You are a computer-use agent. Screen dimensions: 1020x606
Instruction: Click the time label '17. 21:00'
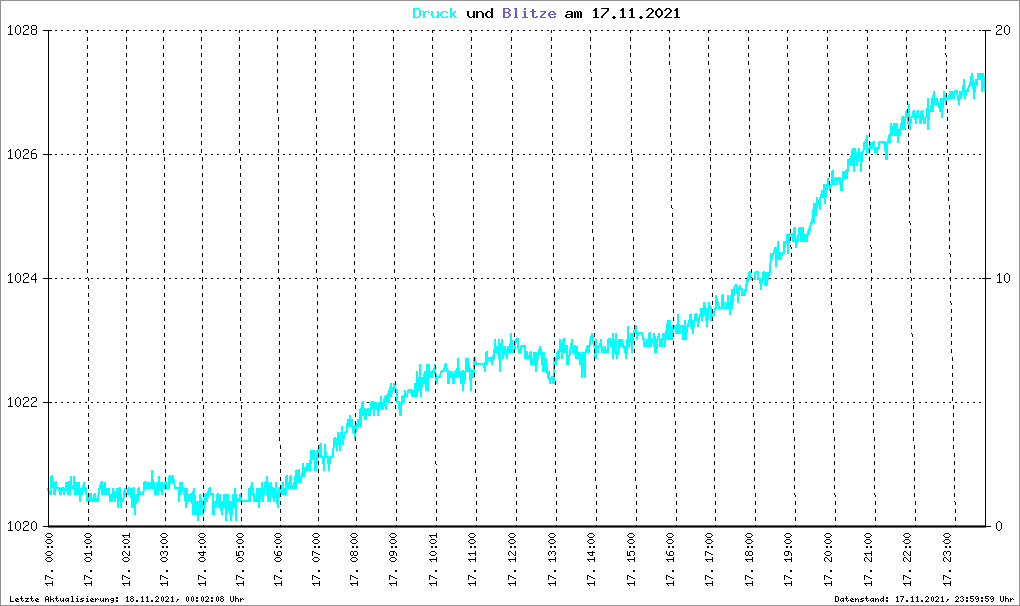pos(868,559)
